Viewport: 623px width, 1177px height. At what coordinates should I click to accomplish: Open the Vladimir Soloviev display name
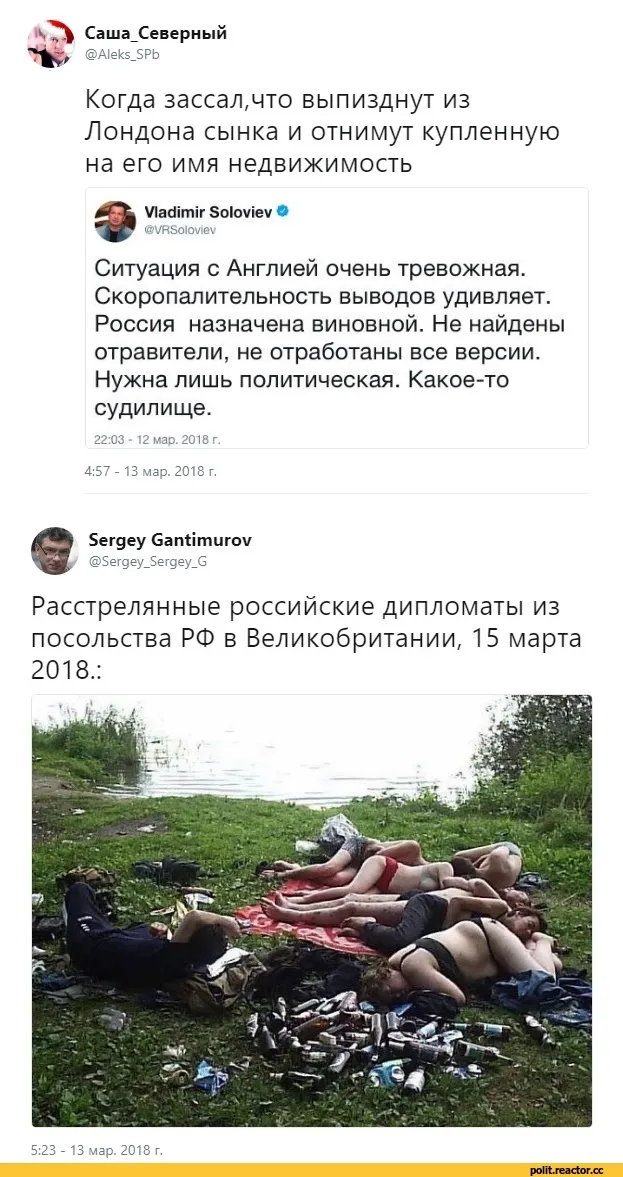click(x=209, y=212)
